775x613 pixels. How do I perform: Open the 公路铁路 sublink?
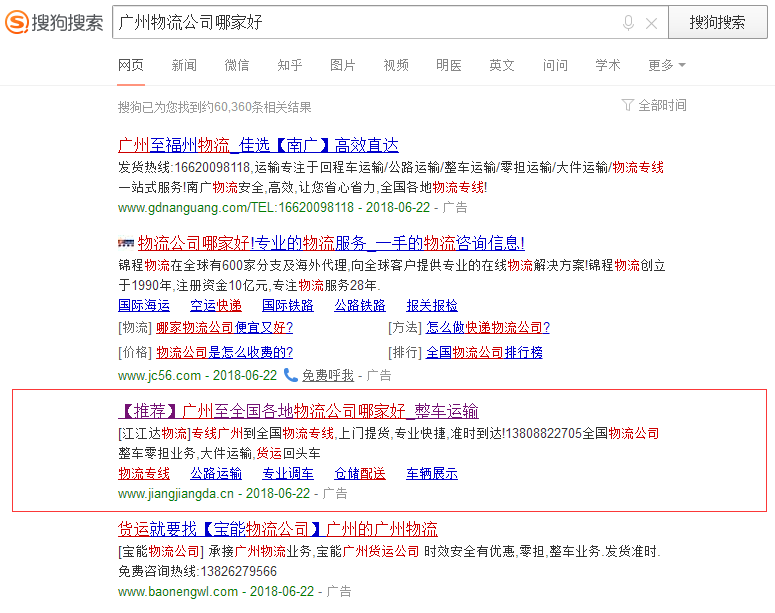pyautogui.click(x=360, y=306)
